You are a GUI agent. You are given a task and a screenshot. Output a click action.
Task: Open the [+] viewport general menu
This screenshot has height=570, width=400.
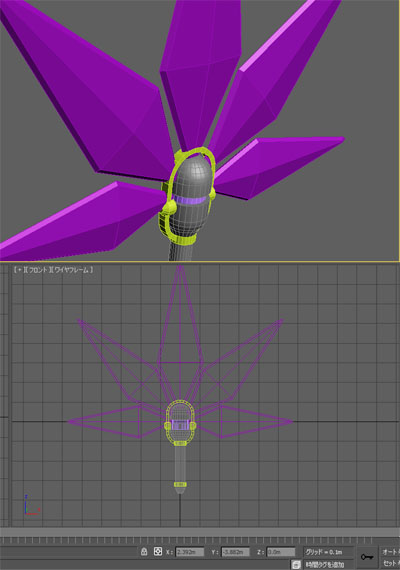19,270
